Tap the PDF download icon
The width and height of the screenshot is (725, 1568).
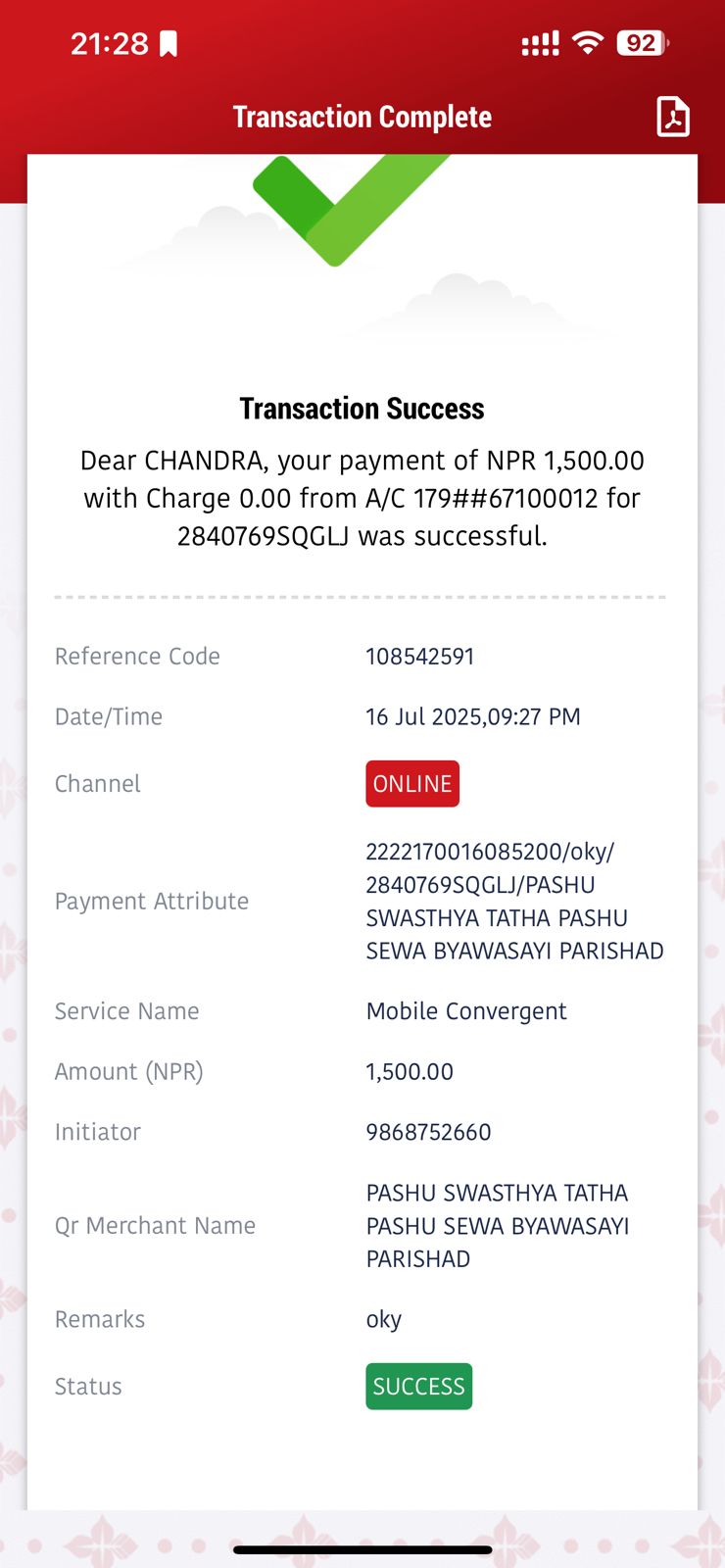click(673, 117)
